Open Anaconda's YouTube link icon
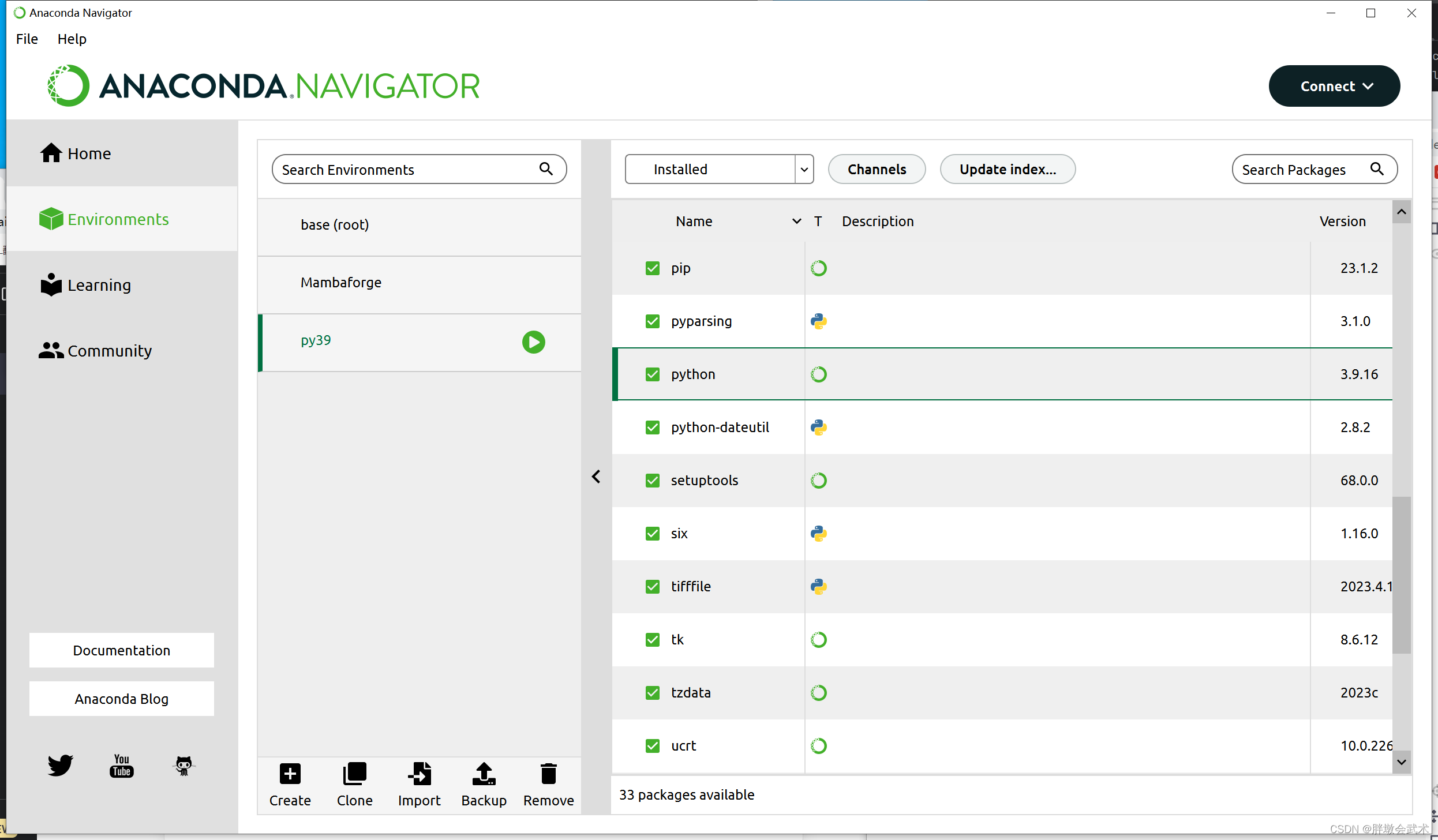1438x840 pixels. point(122,766)
